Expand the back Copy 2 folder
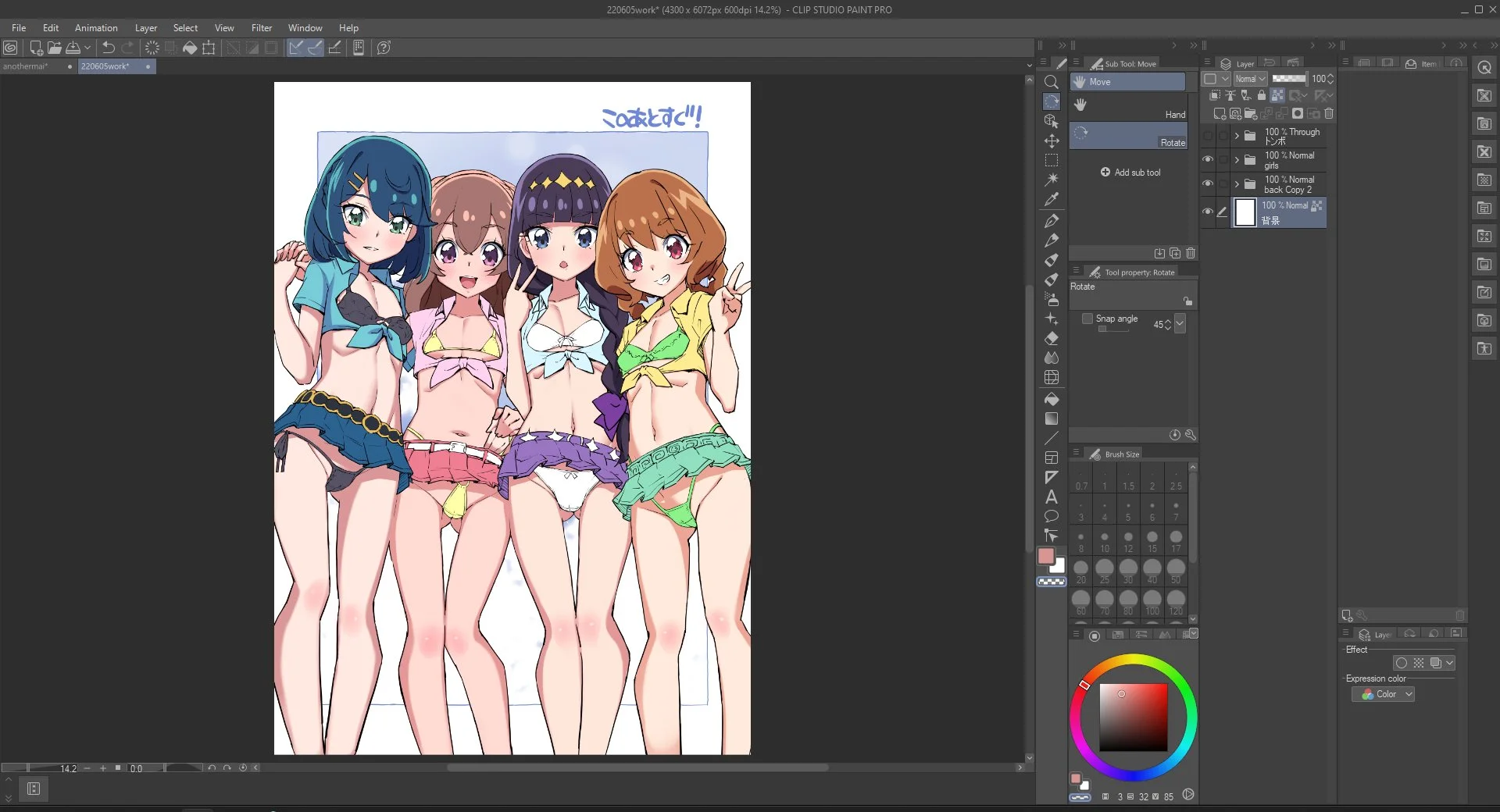Screen dimensions: 1500x812 point(1237,184)
